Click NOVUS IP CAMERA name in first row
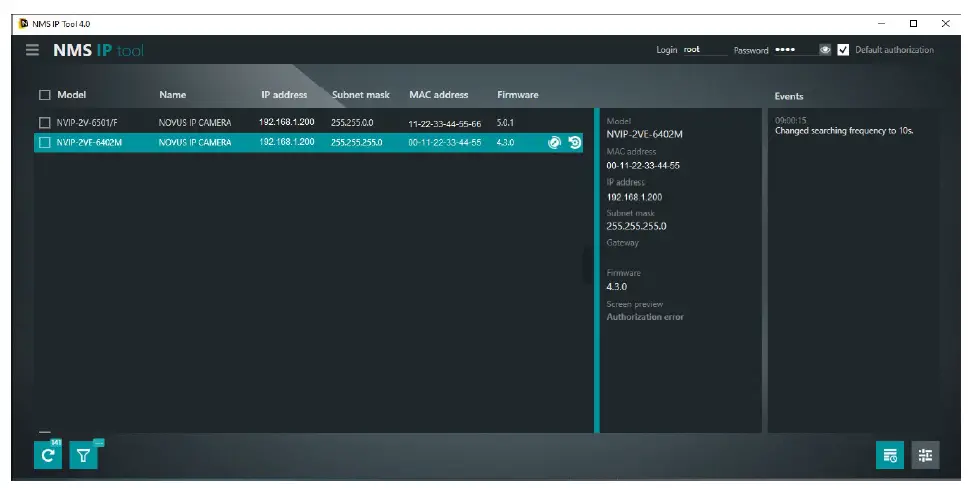 (x=195, y=123)
